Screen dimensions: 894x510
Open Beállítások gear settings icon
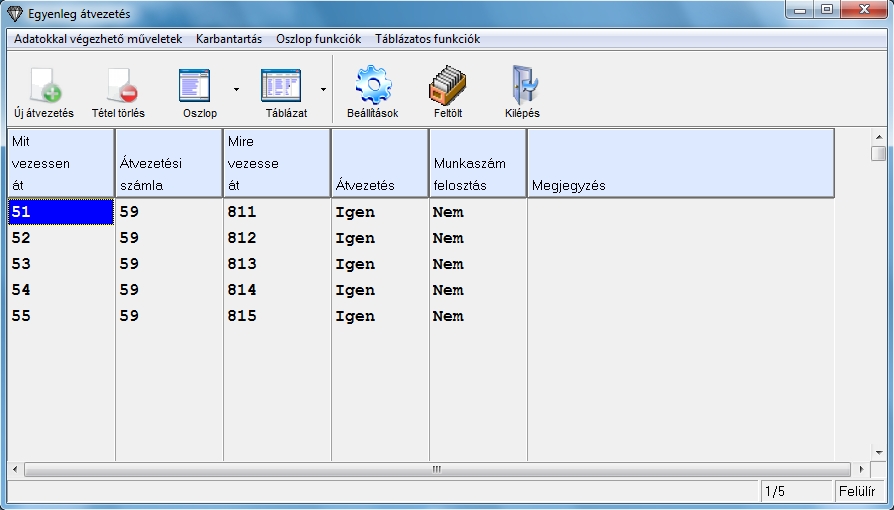[x=372, y=87]
